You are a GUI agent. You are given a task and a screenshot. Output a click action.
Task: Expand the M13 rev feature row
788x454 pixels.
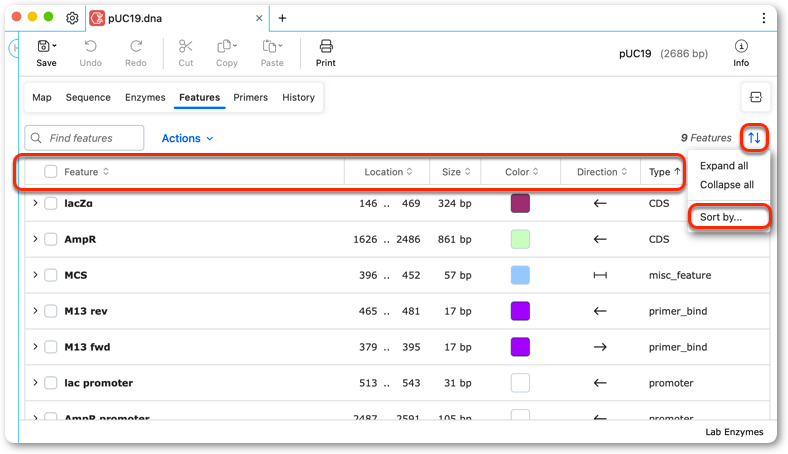35,311
